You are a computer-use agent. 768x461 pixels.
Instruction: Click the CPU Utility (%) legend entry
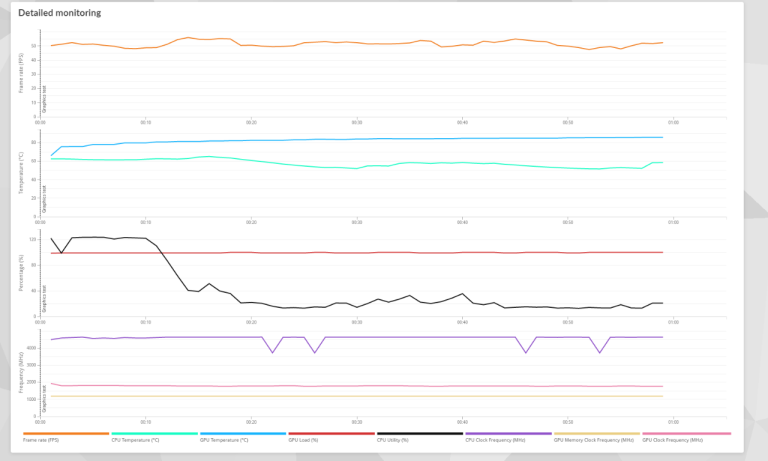click(392, 439)
